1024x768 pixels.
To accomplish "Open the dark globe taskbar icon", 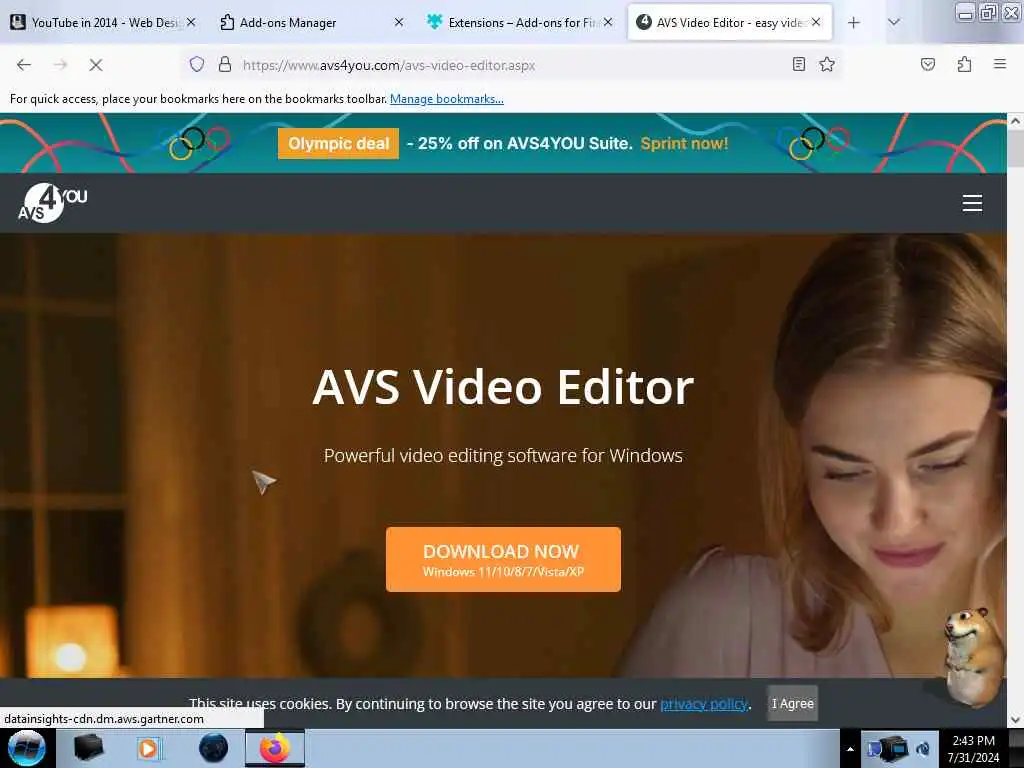I will (213, 748).
